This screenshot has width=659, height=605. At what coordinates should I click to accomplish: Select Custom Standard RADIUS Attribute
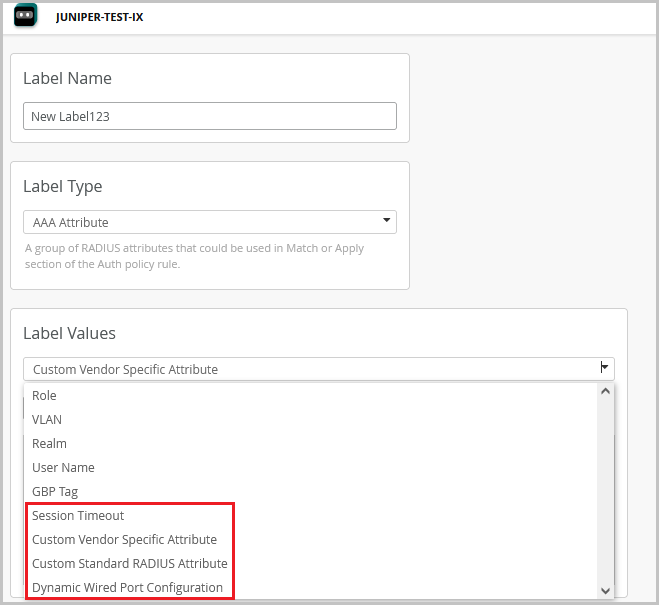click(129, 564)
